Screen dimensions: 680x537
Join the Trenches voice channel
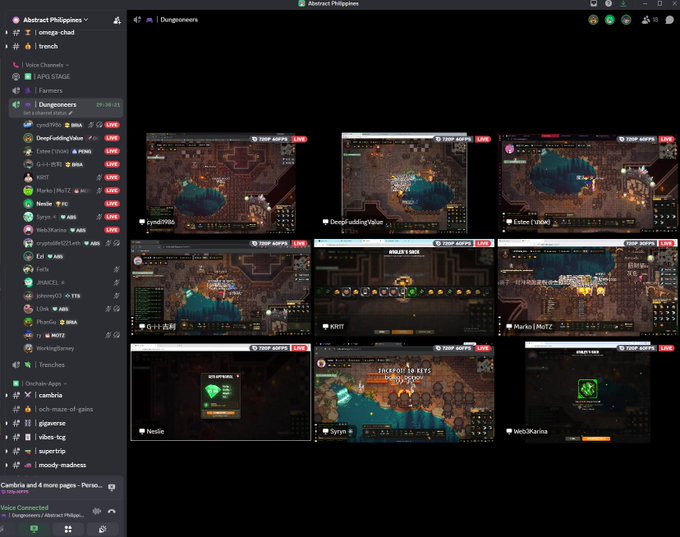(x=65, y=365)
